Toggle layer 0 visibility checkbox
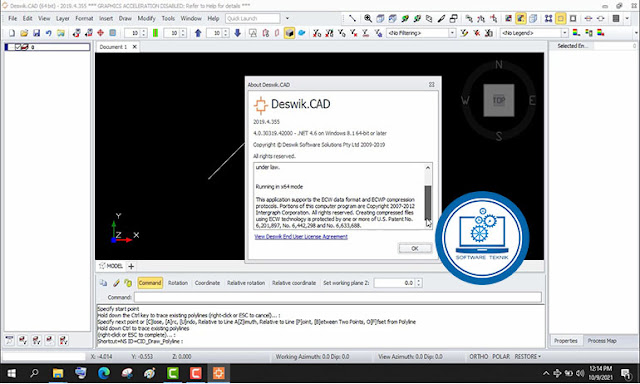Viewport: 640px width, 384px height. [18, 47]
